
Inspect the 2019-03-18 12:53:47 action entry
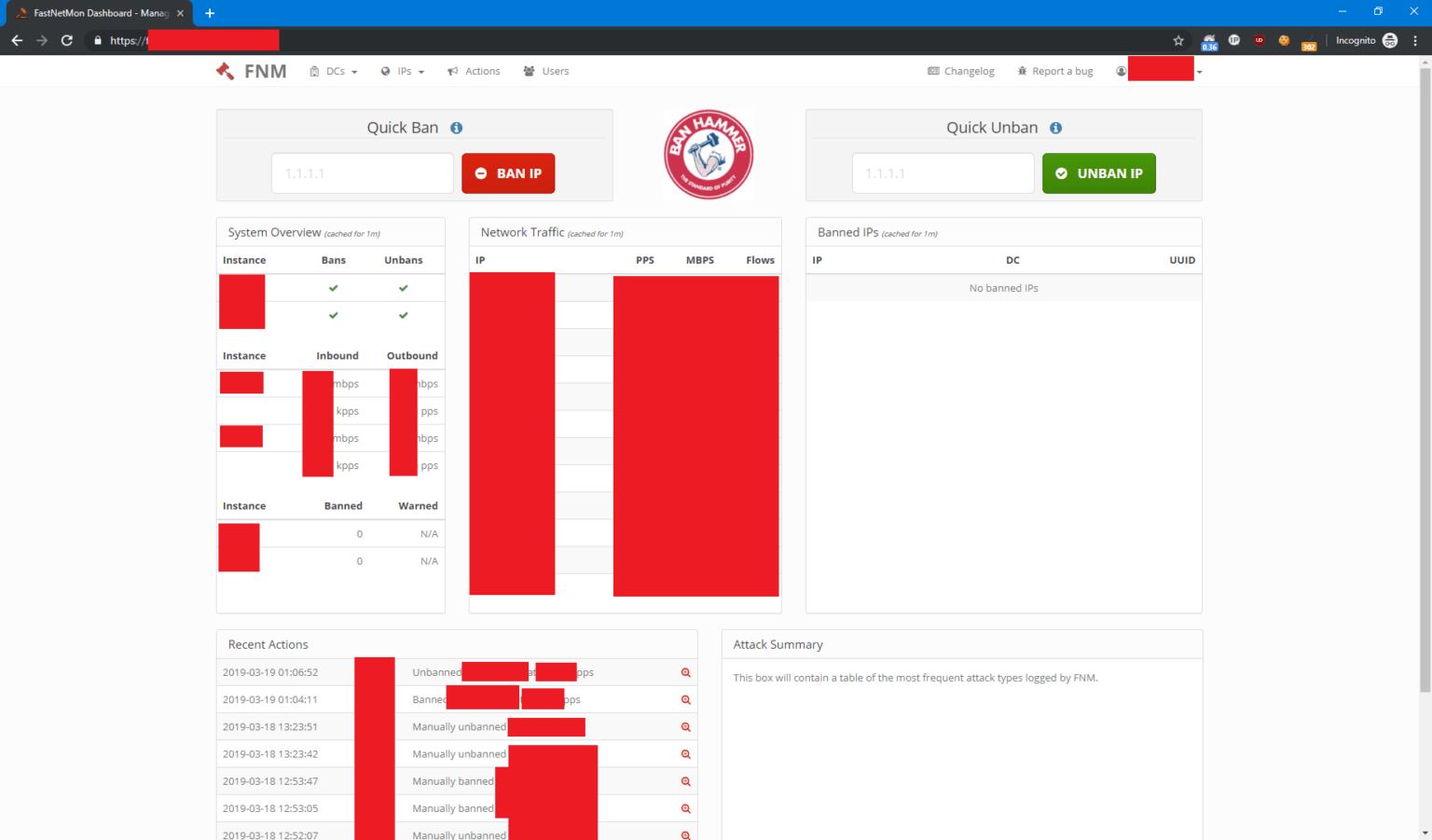(x=686, y=781)
